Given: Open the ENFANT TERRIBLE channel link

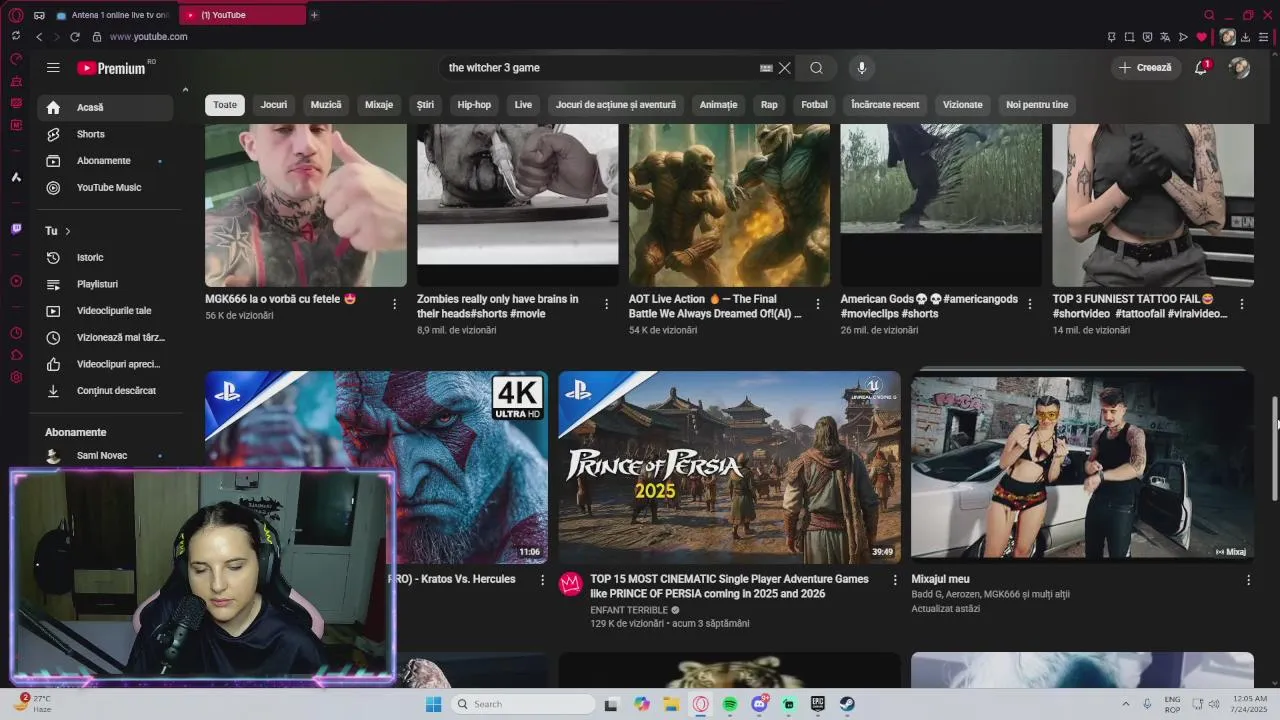Looking at the screenshot, I should [x=629, y=610].
